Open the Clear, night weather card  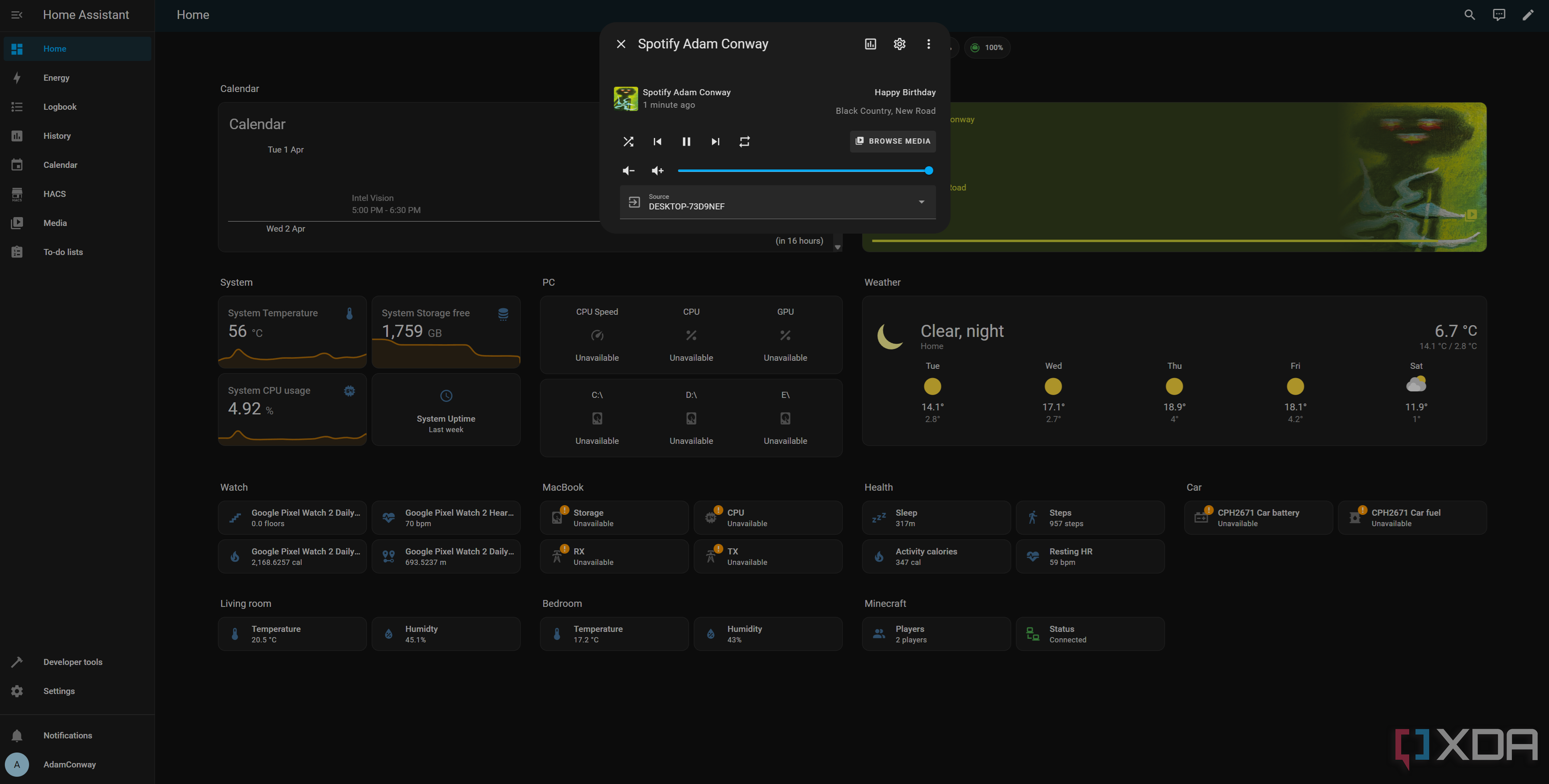pyautogui.click(x=1174, y=371)
